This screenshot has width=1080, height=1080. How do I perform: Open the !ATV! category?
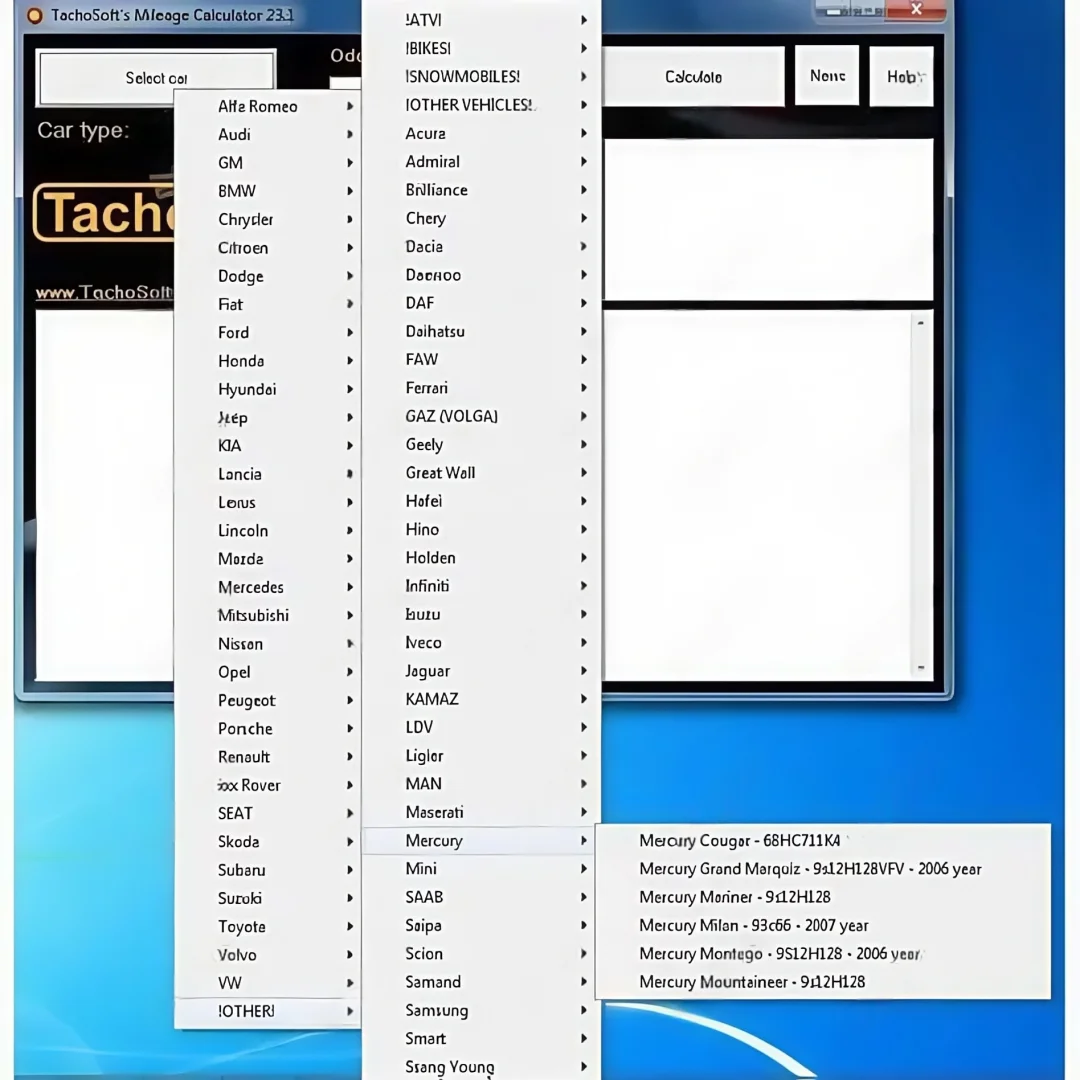pyautogui.click(x=481, y=20)
